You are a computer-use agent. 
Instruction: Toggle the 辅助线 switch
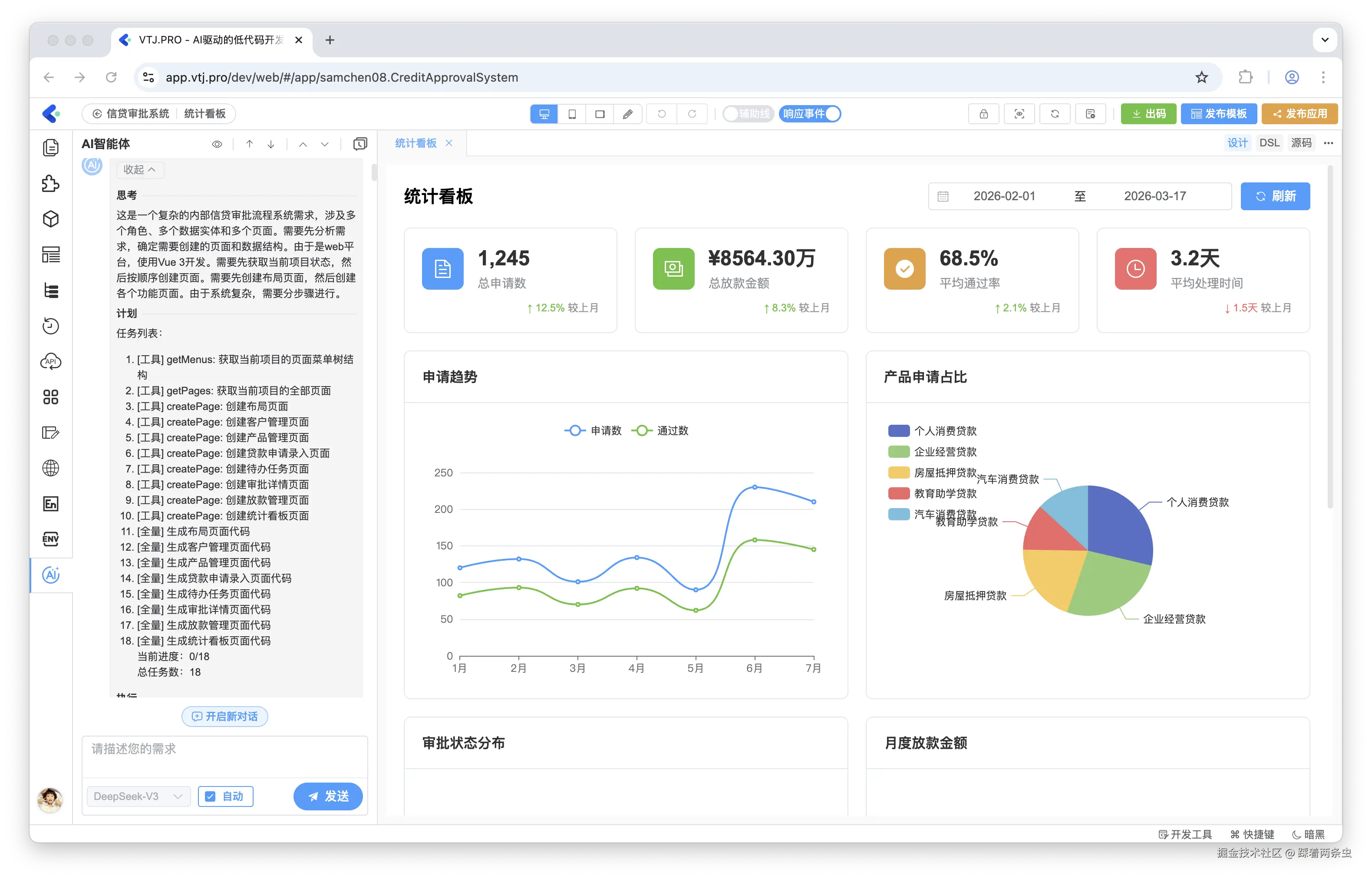tap(747, 114)
